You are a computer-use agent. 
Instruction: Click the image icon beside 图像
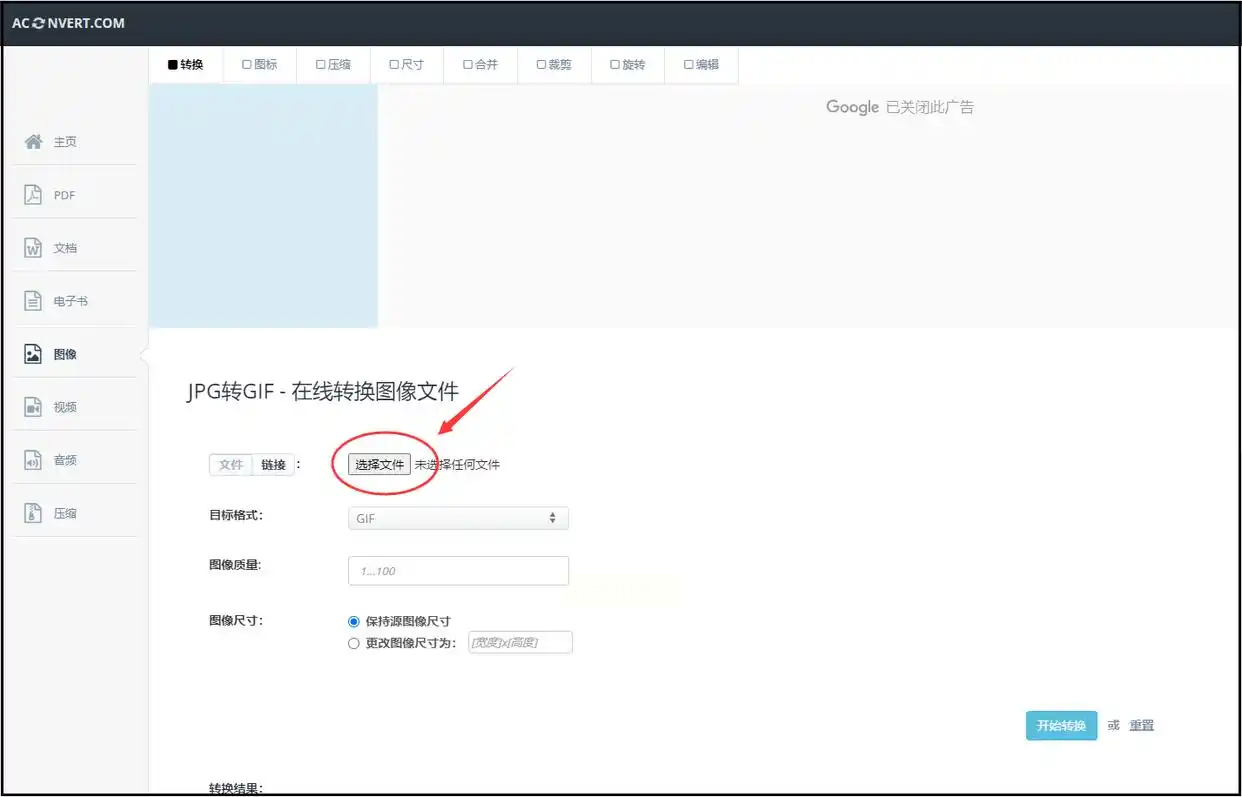tap(33, 354)
